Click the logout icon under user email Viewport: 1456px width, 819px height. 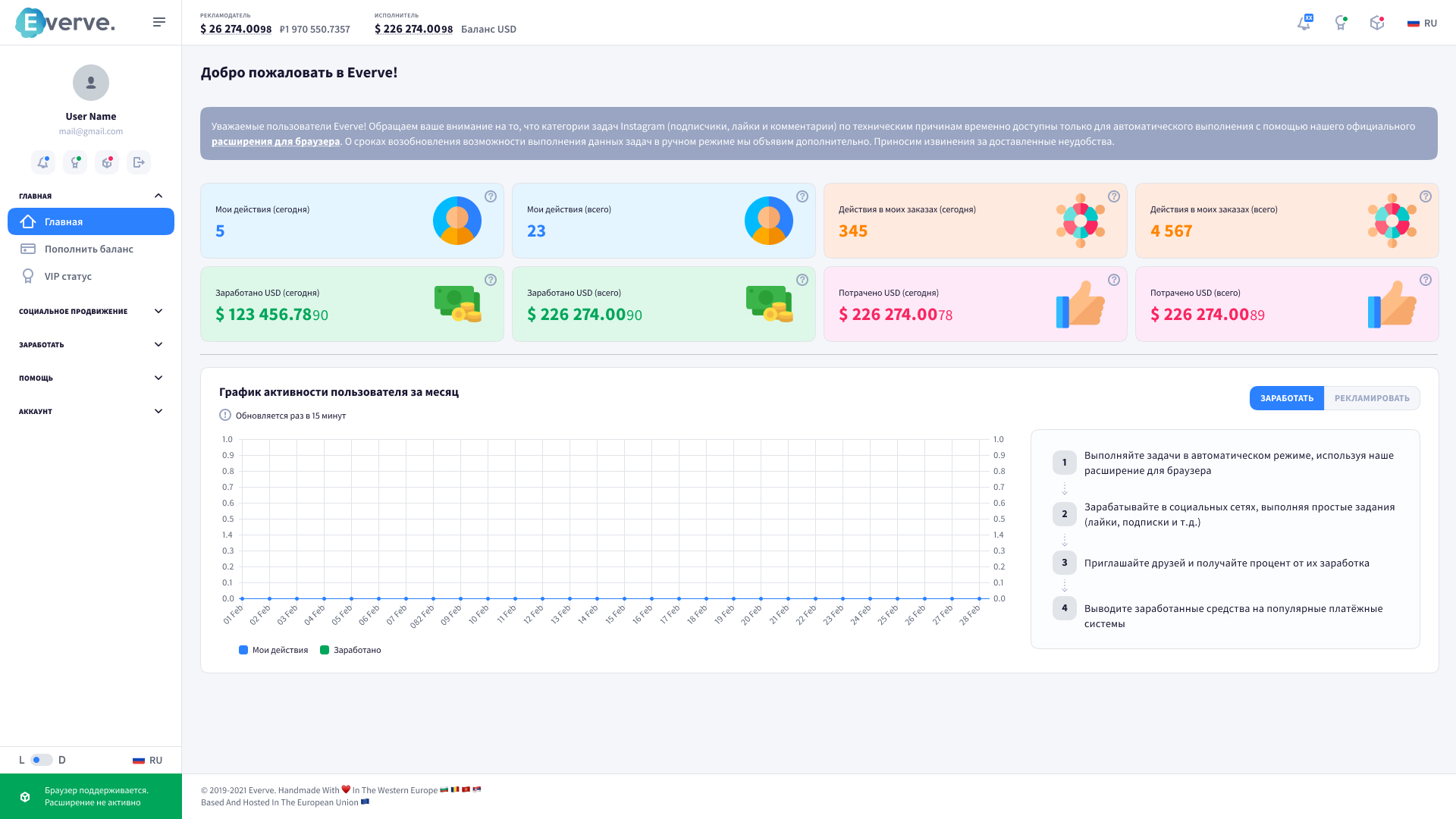point(139,162)
